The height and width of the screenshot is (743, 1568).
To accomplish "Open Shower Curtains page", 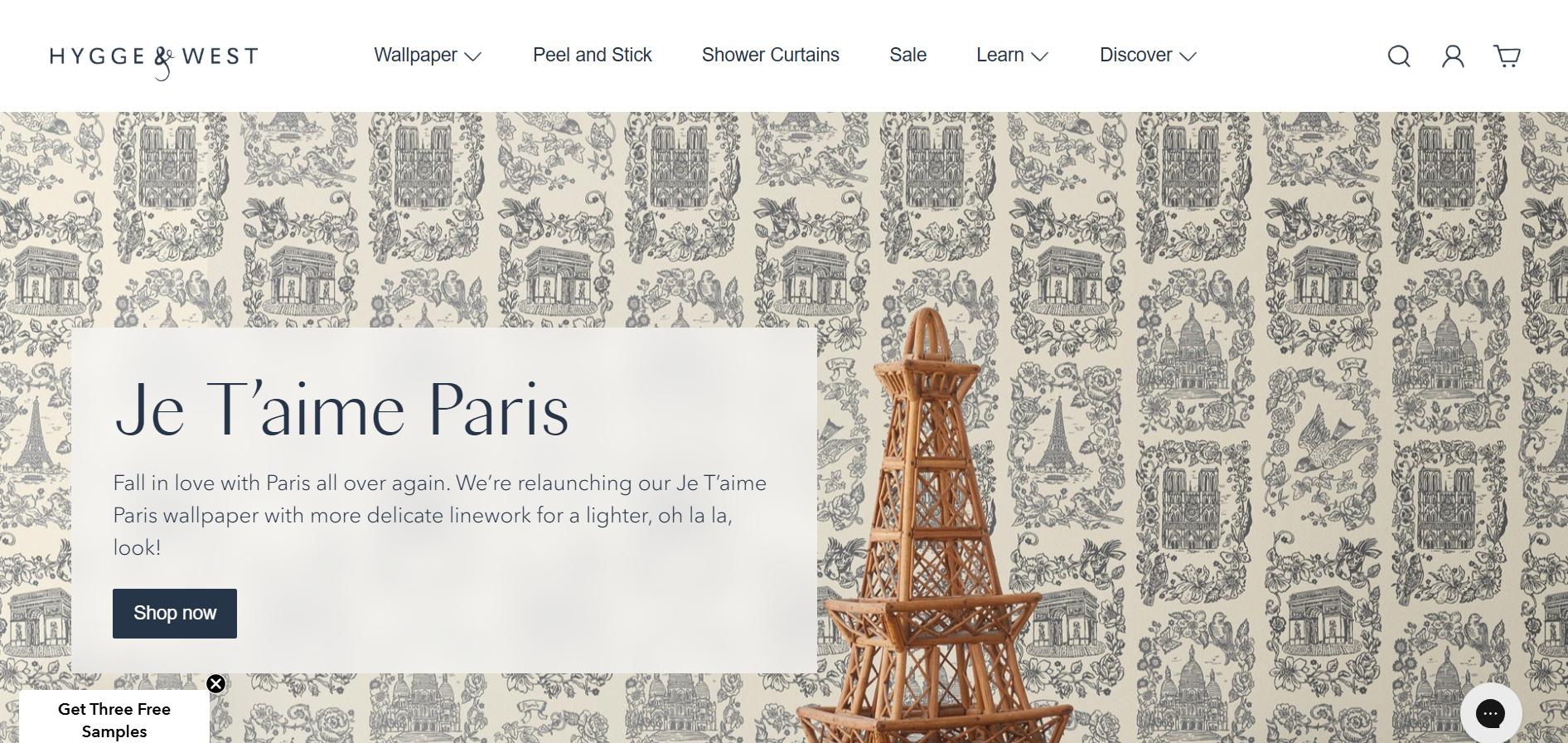I will [771, 55].
